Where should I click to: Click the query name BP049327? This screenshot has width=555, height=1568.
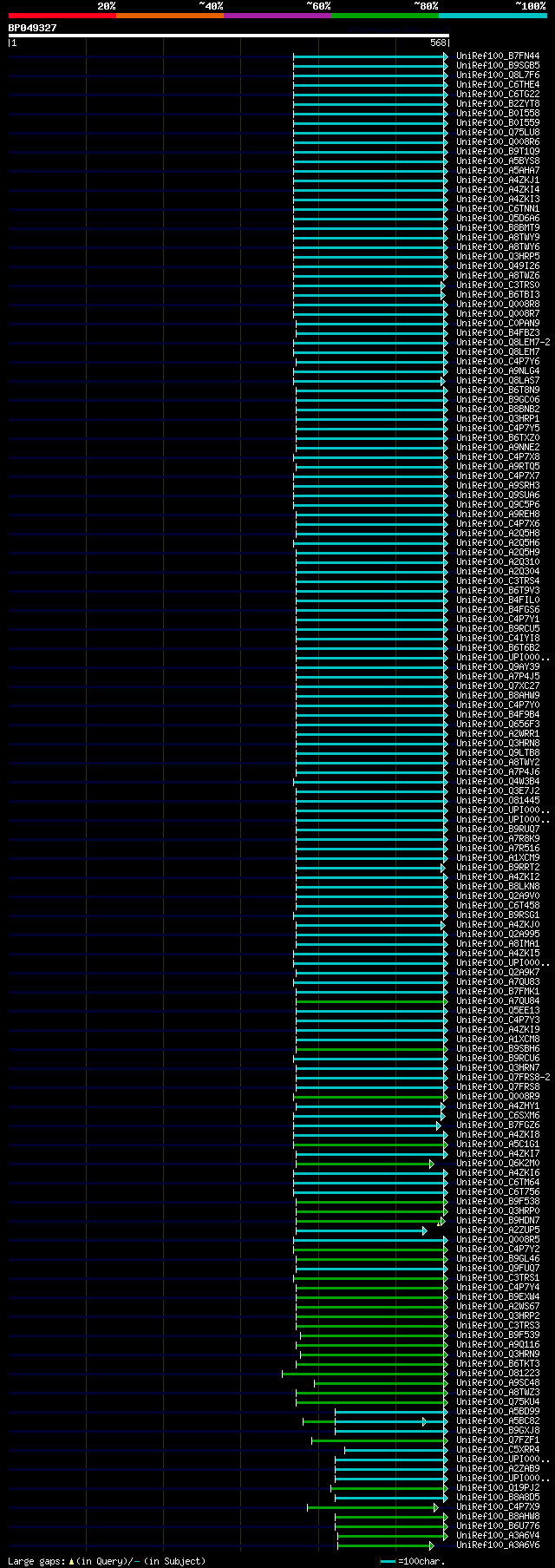[x=33, y=28]
